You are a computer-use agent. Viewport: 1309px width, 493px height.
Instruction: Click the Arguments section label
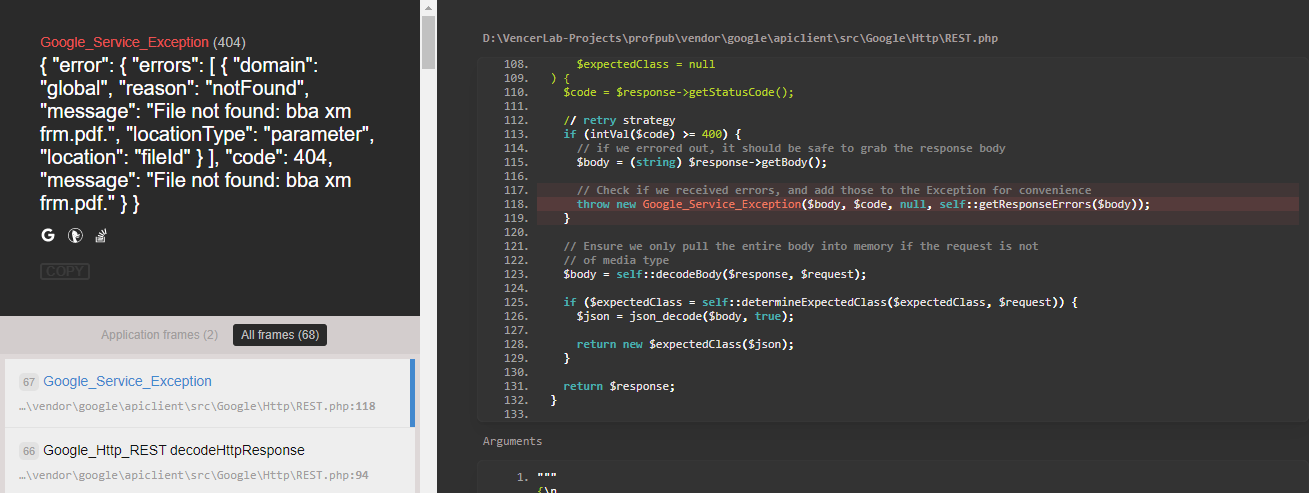(512, 441)
